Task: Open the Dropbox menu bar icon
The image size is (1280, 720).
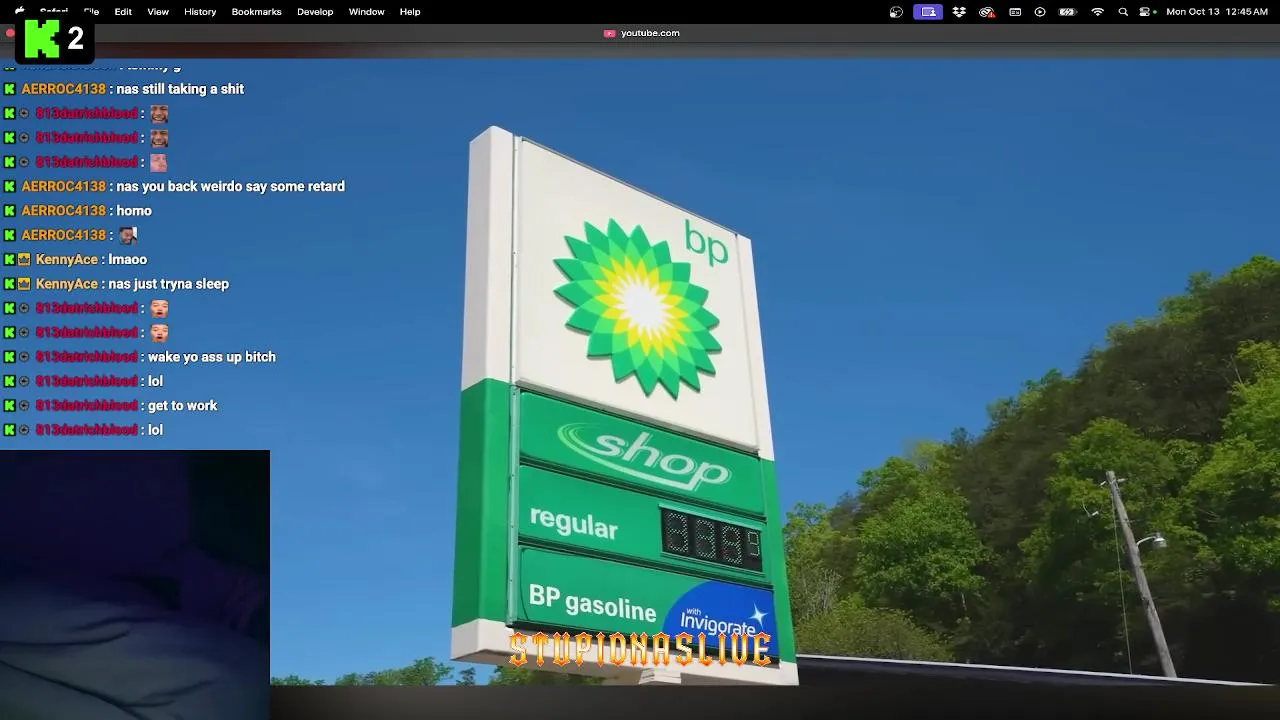Action: tap(959, 12)
